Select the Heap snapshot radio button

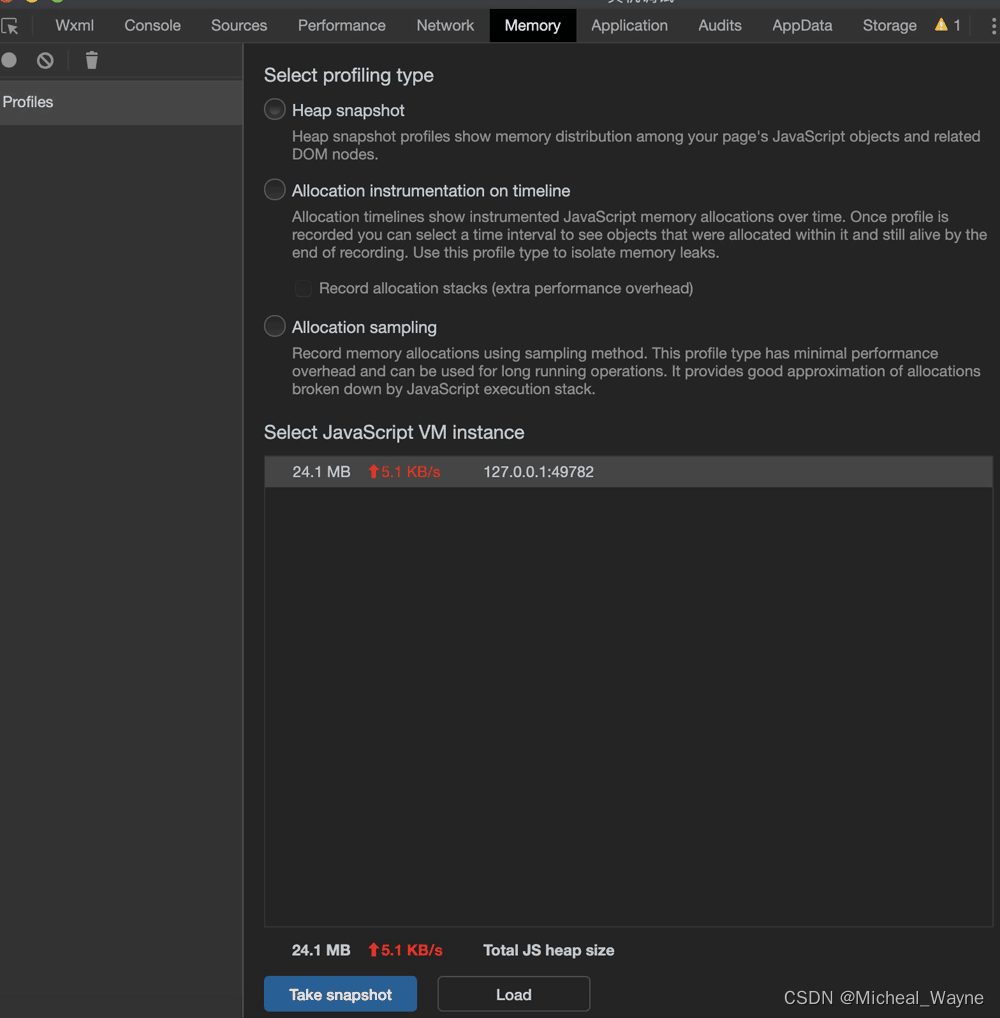275,110
